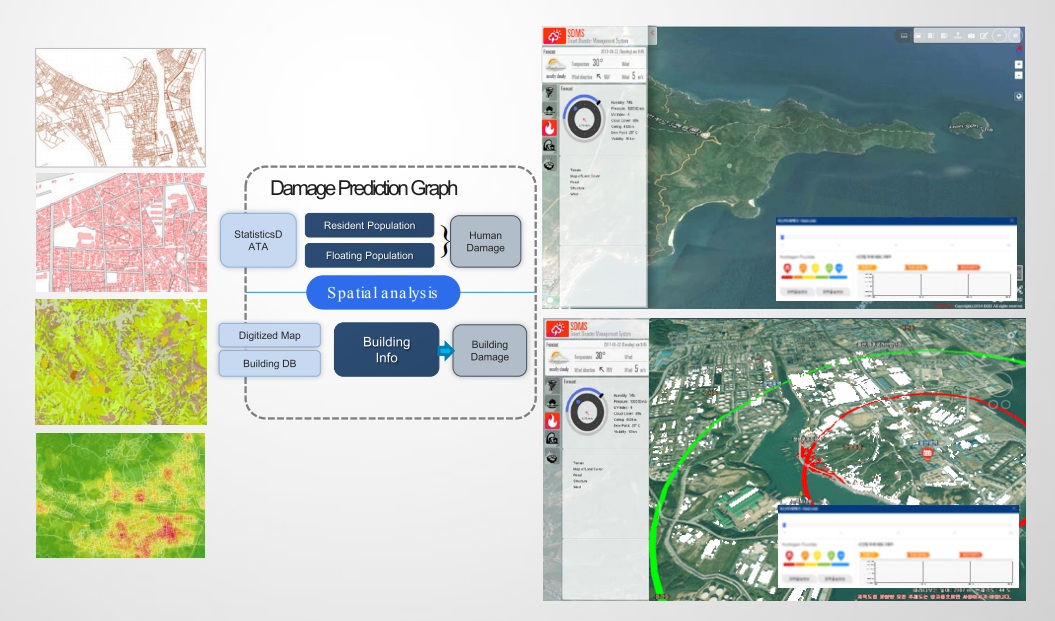Click the Digitized Map box

[x=270, y=335]
